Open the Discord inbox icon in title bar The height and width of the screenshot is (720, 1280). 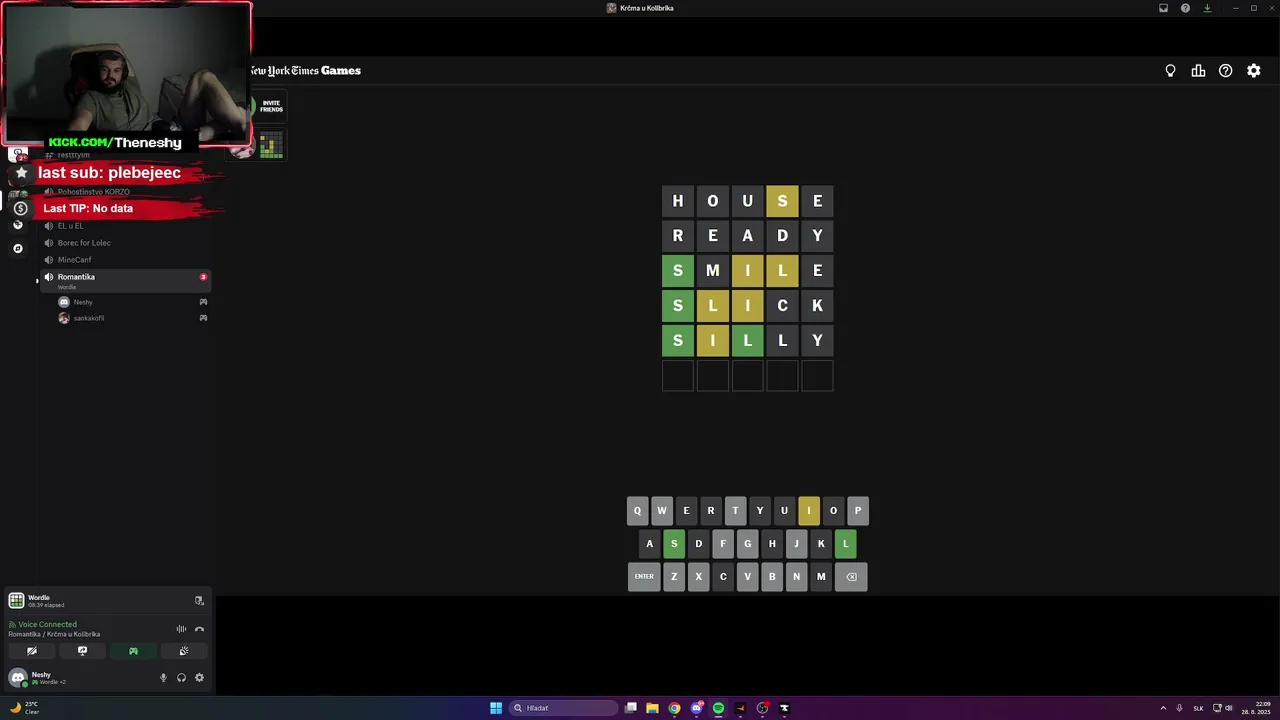1163,8
